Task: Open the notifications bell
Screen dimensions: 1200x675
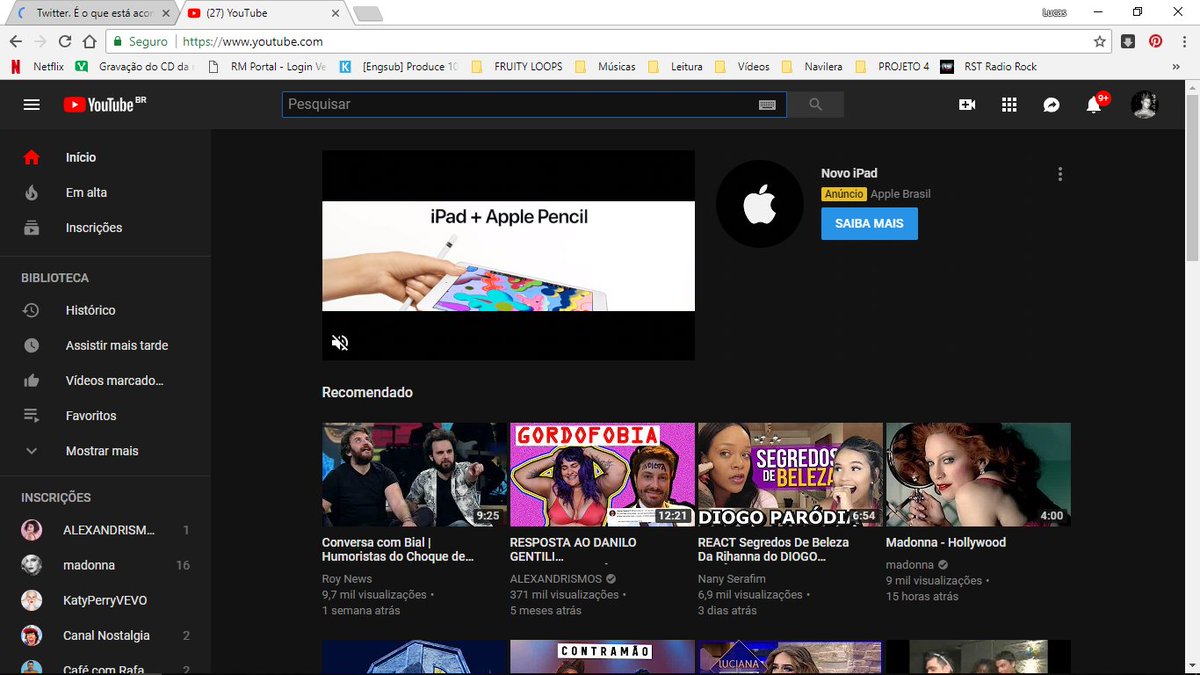Action: point(1094,105)
